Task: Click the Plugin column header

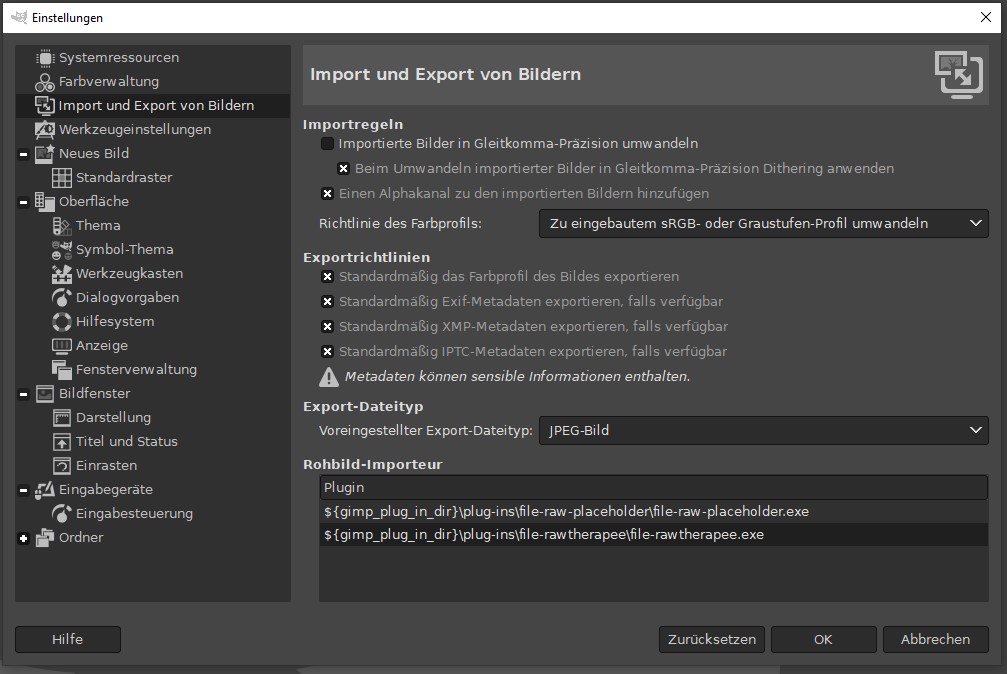Action: 653,488
